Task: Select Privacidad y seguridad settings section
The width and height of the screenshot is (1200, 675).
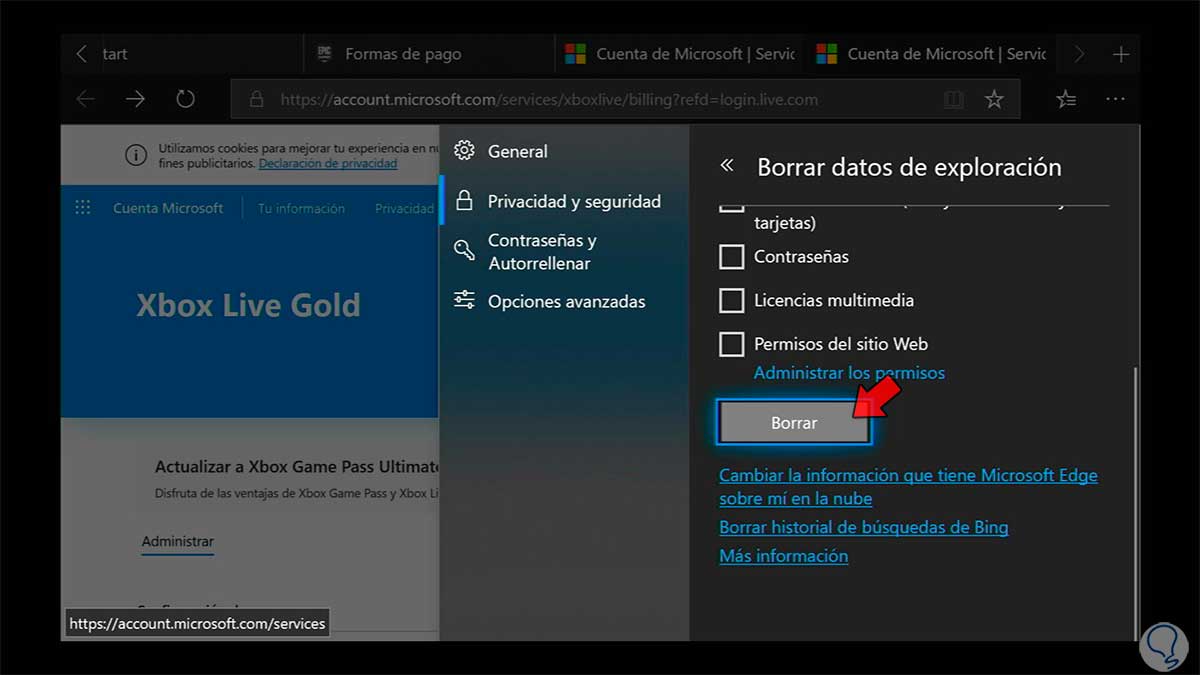Action: (564, 201)
